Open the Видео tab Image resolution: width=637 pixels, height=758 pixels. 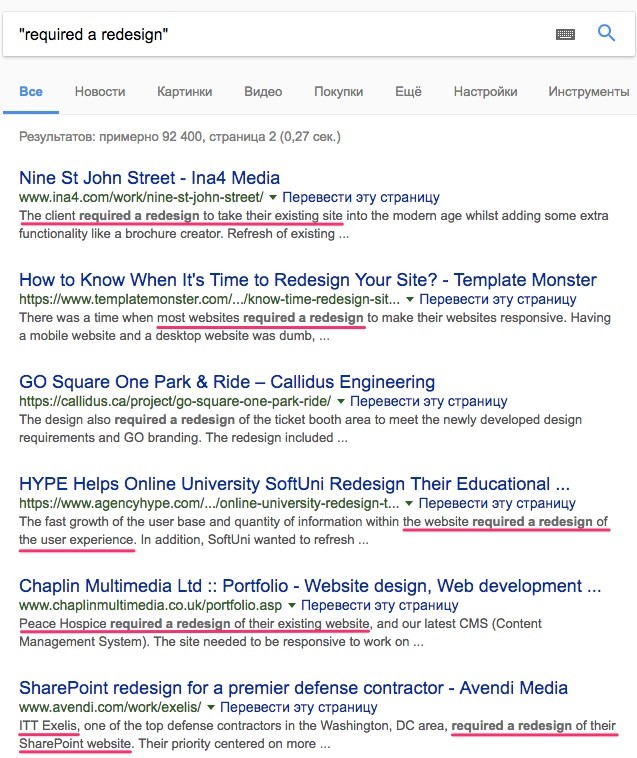click(x=263, y=91)
